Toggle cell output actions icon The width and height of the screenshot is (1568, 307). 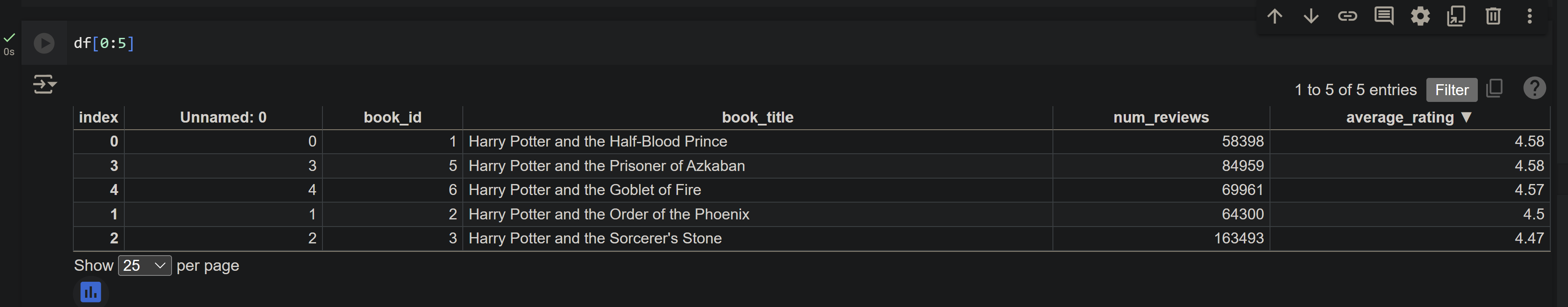click(44, 84)
